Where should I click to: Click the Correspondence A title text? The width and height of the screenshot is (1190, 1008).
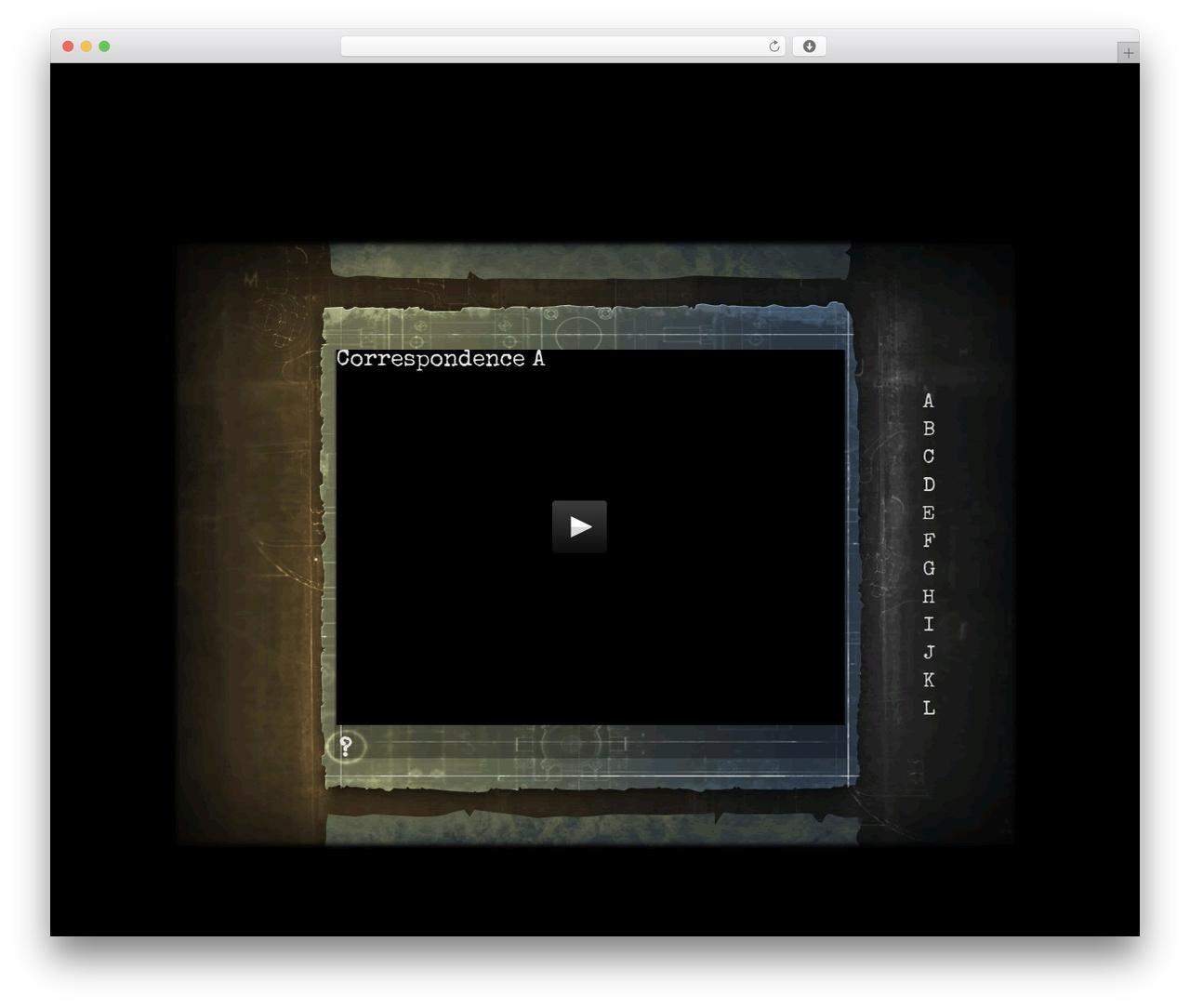pos(441,359)
